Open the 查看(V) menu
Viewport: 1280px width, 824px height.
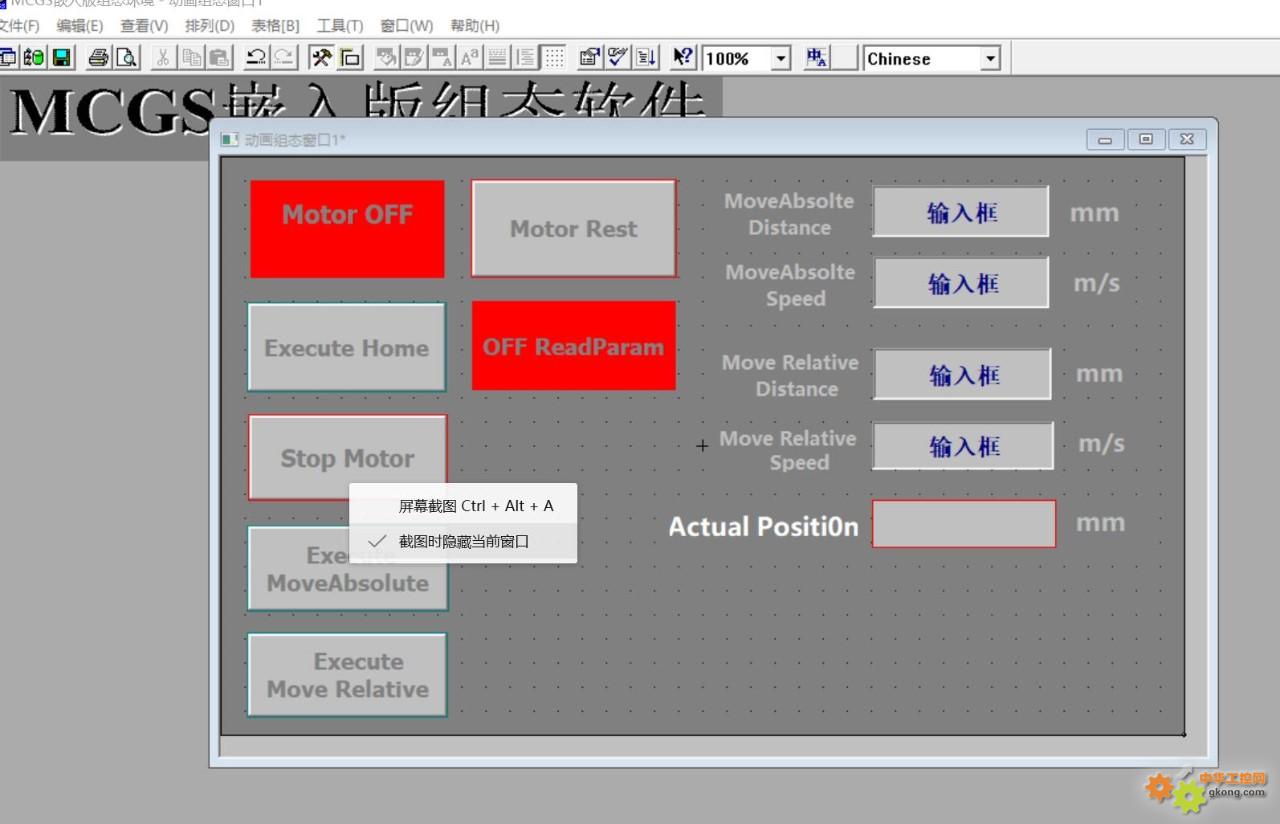click(144, 26)
